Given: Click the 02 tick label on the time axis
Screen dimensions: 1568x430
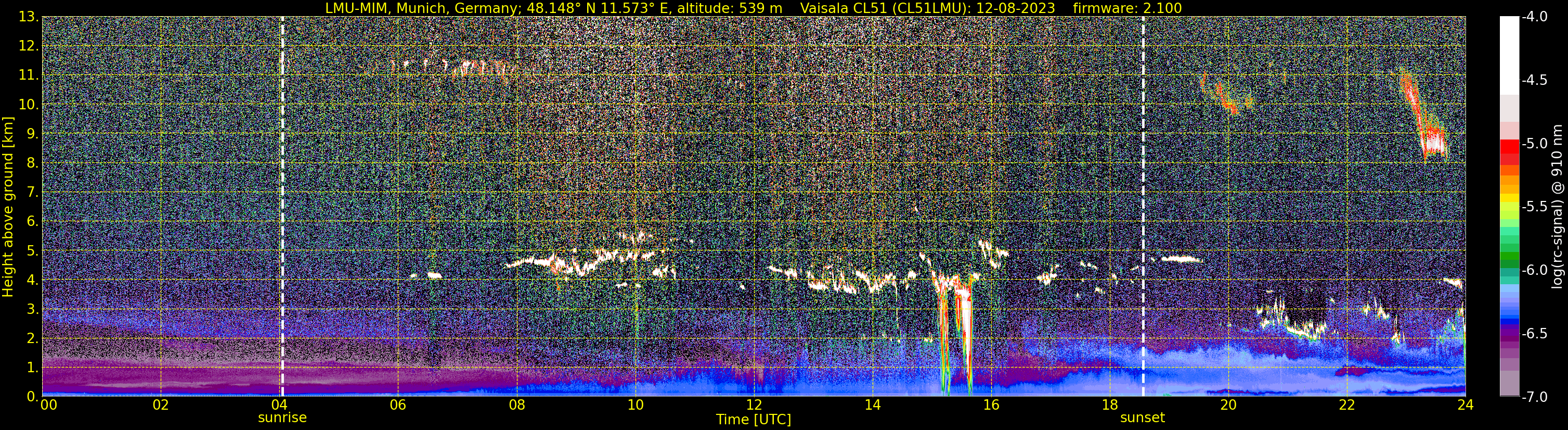Looking at the screenshot, I should pyautogui.click(x=160, y=405).
